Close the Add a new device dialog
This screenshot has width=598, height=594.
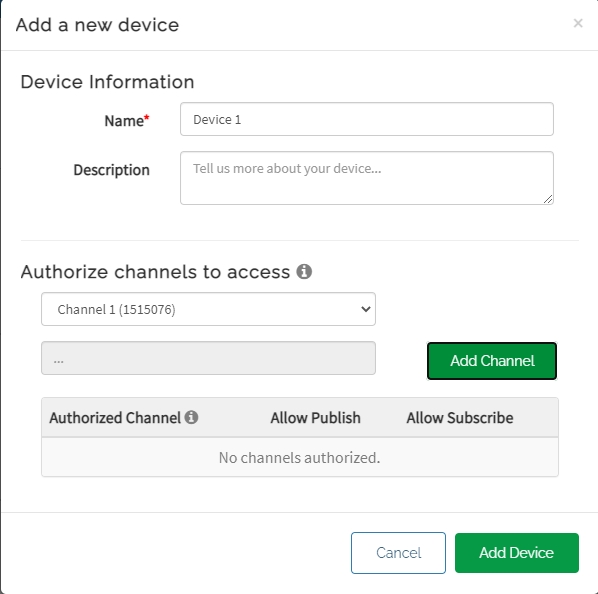coord(578,24)
